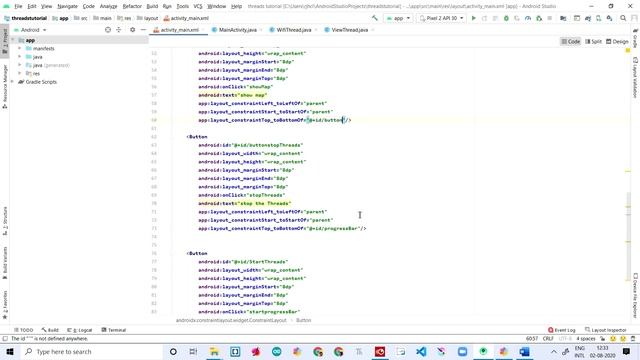The image size is (640, 360).
Task: Switch to MainActivity.java tab
Action: (x=238, y=30)
